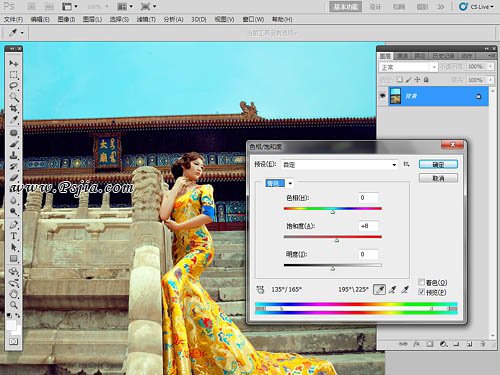This screenshot has height=375, width=500.
Task: Select the 3D Object Rotate tool
Action: tap(14, 271)
